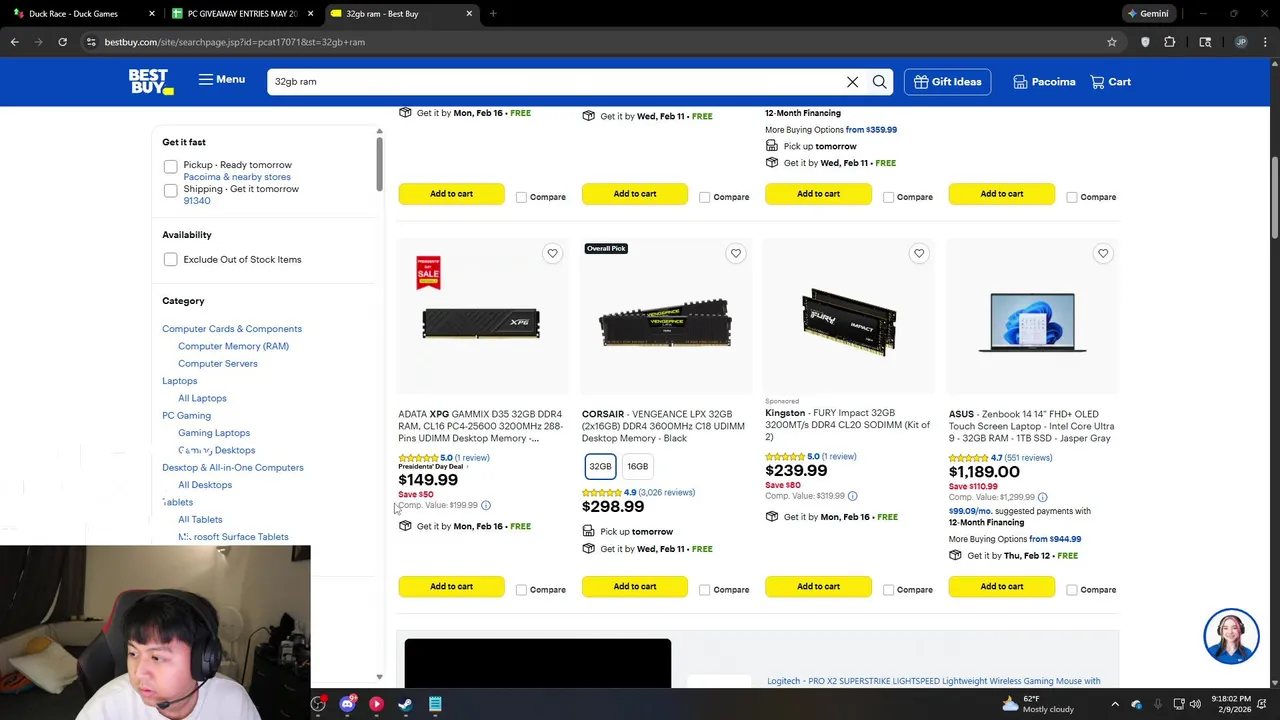Open Pacoima & nearby stores link

[x=237, y=177]
